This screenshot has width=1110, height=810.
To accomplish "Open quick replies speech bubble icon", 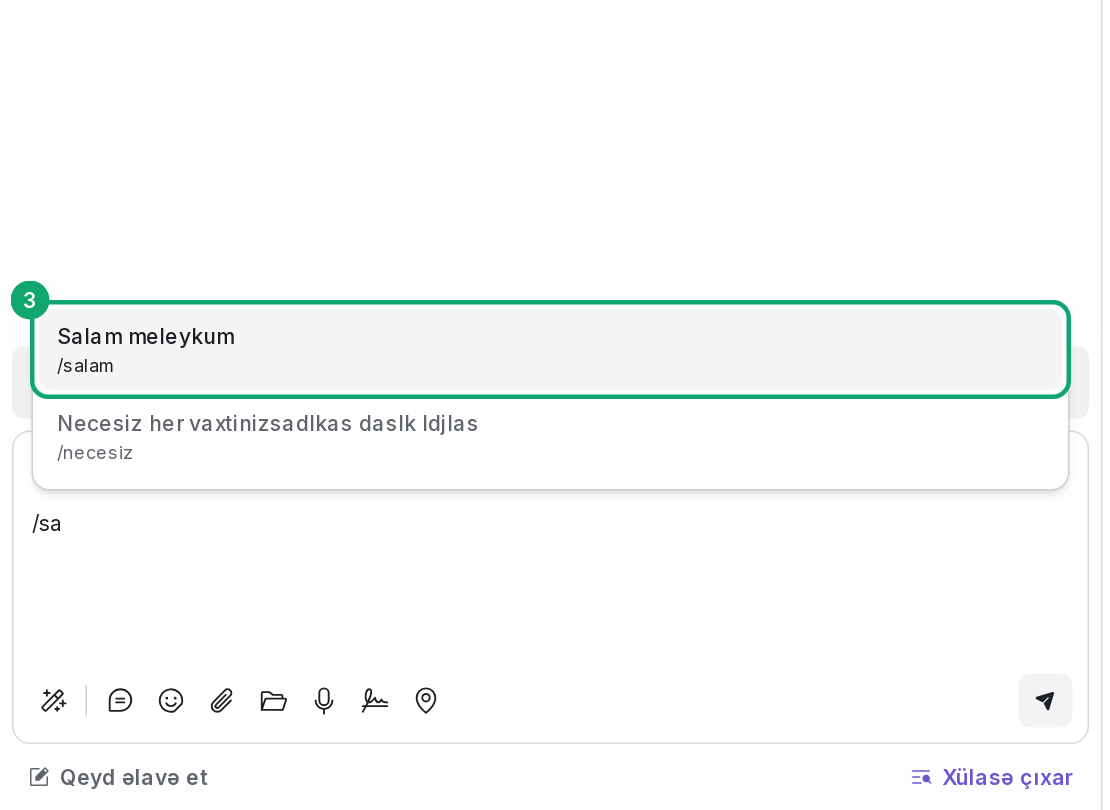I will 120,700.
